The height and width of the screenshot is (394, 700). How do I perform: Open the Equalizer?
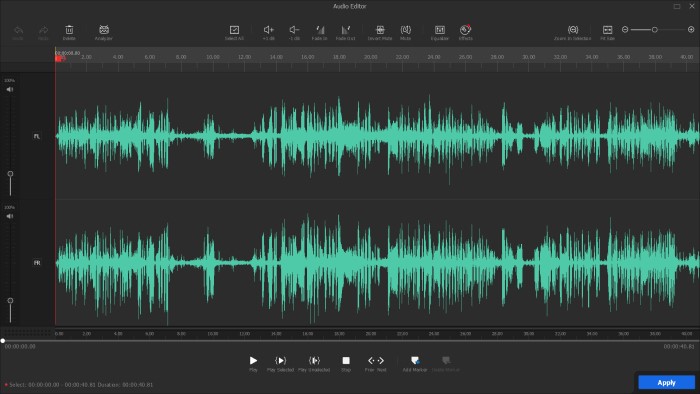[x=440, y=30]
